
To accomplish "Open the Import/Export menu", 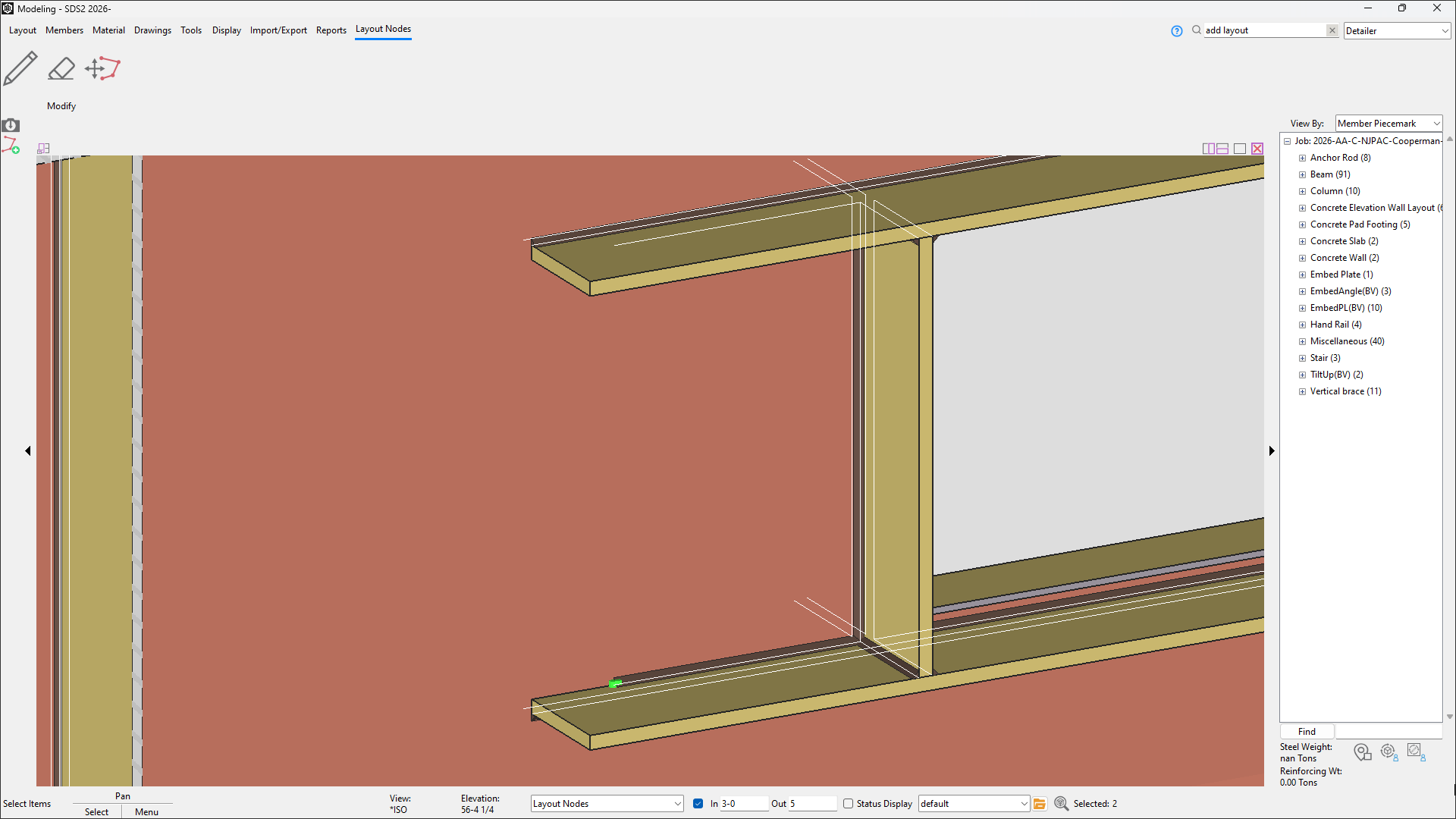I will (x=278, y=30).
